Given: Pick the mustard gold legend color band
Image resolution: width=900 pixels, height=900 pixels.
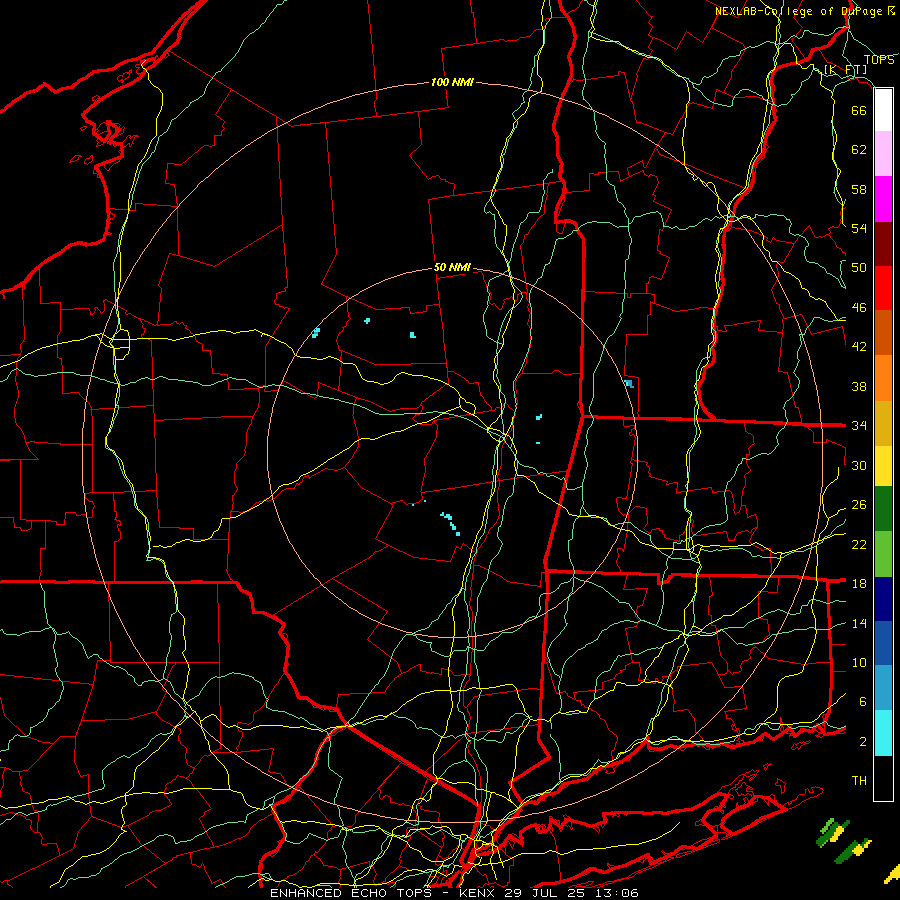Looking at the screenshot, I should [x=883, y=423].
